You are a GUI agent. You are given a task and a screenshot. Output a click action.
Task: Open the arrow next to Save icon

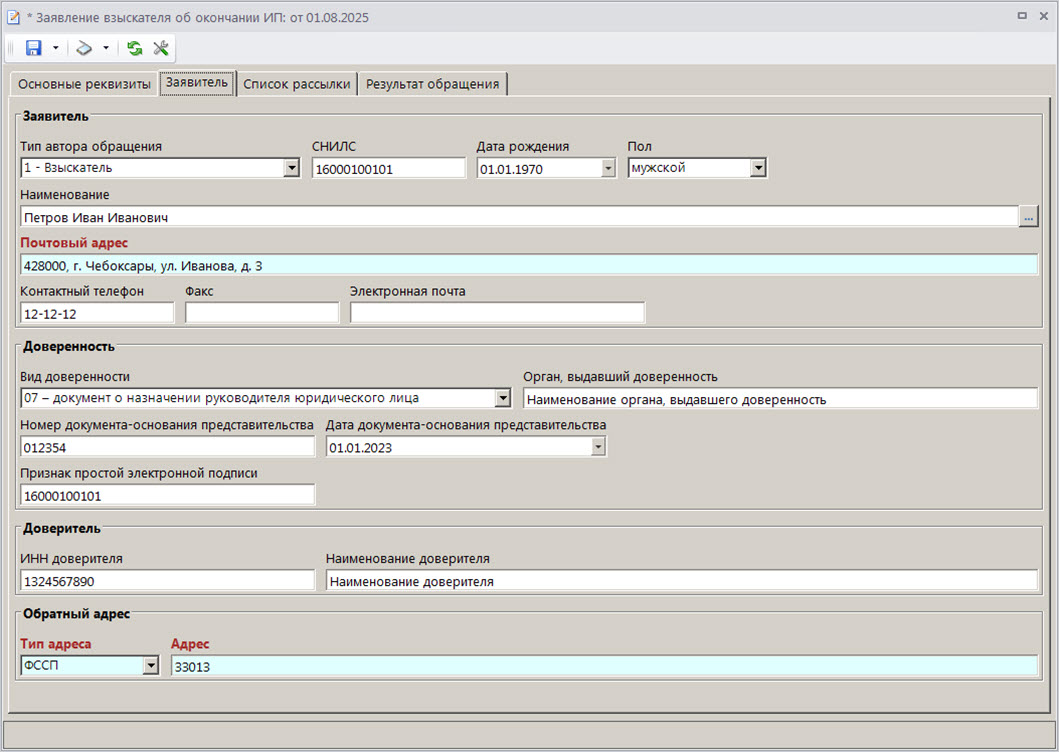(55, 48)
